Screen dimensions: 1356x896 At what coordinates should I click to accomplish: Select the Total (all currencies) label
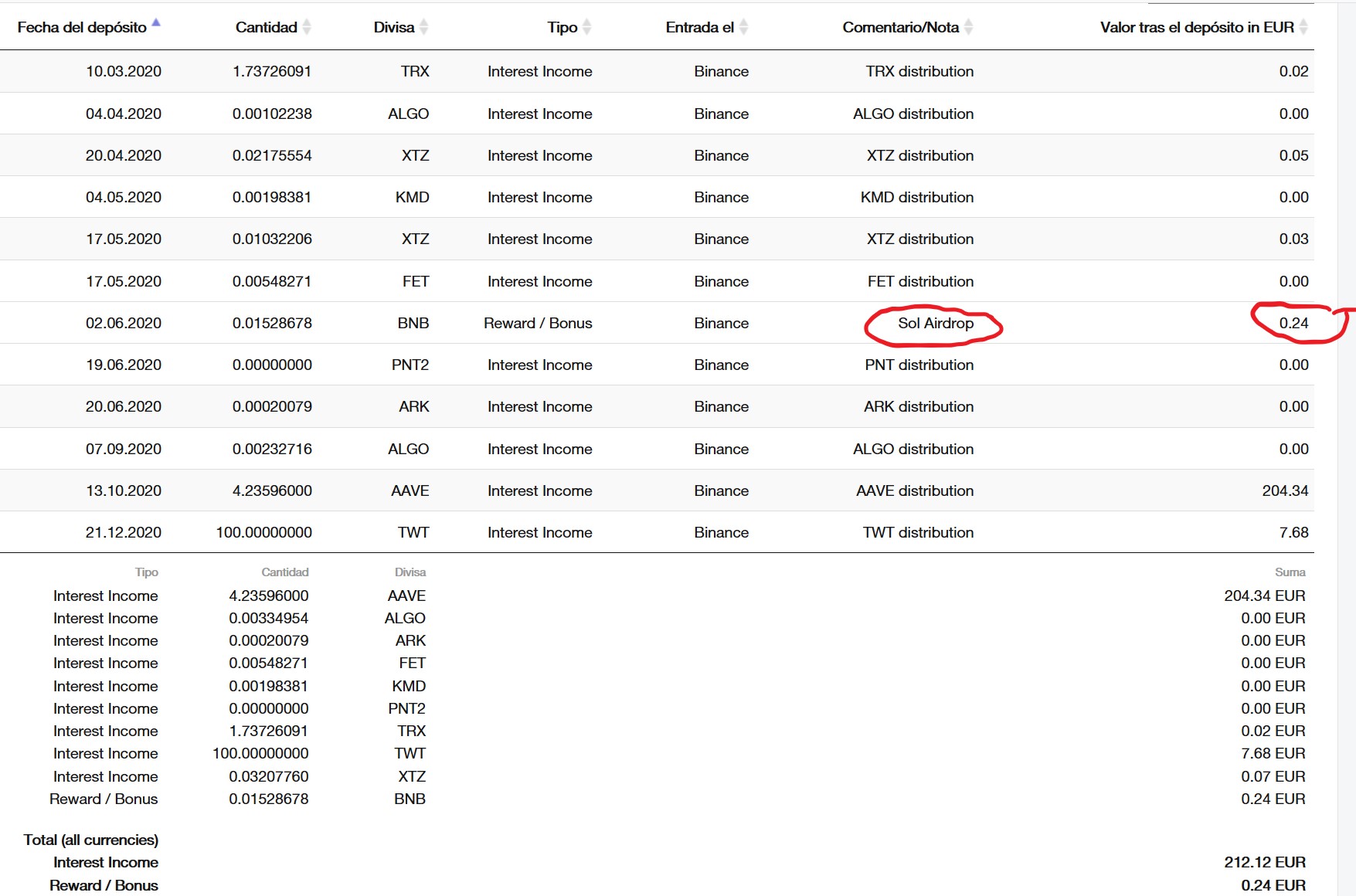pyautogui.click(x=90, y=840)
